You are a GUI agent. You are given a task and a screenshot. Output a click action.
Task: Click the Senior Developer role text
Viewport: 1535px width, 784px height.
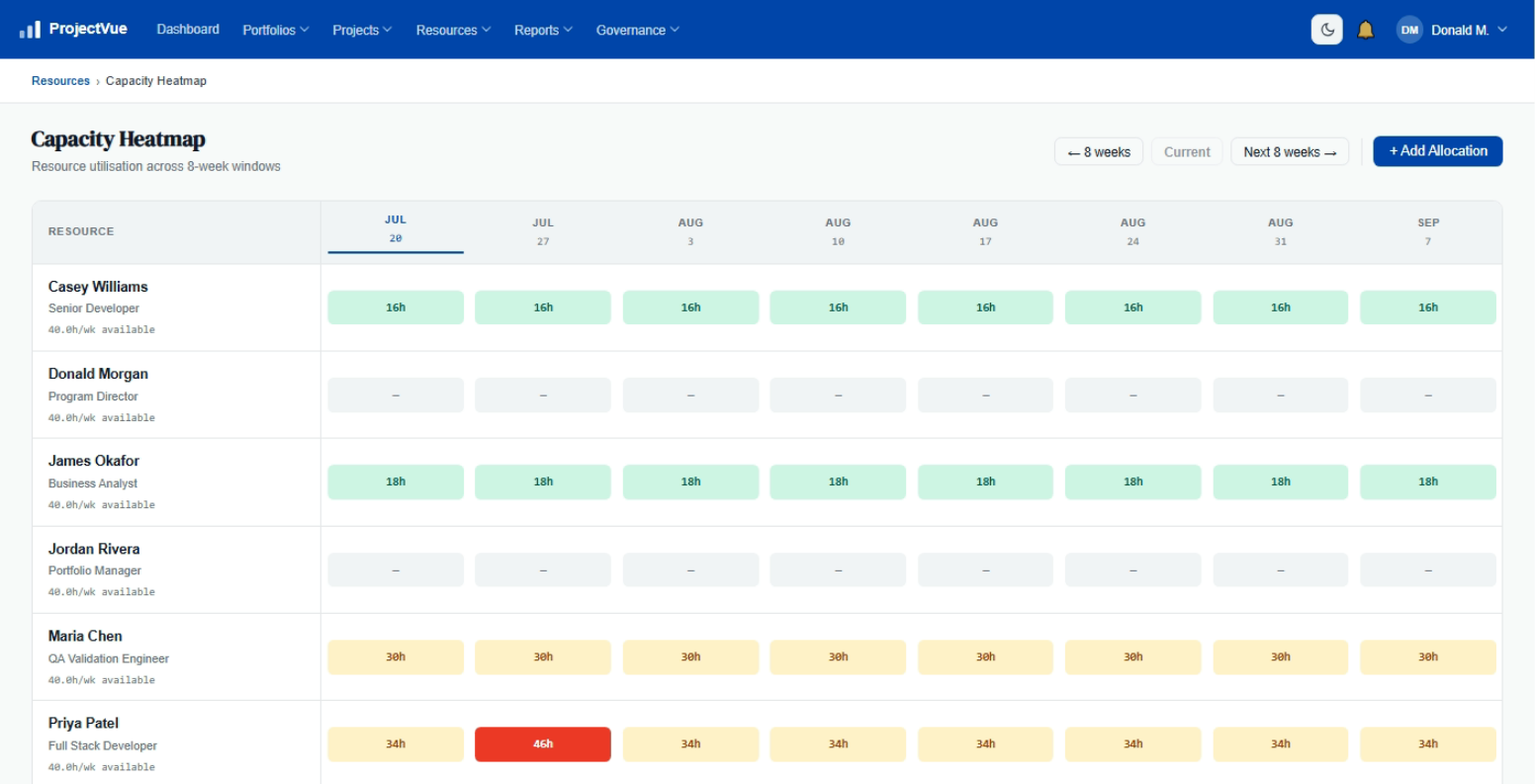click(94, 308)
